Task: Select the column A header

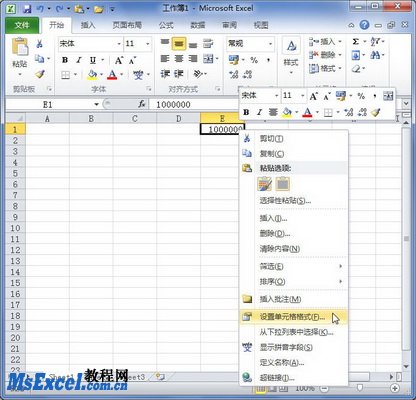Action: coord(47,118)
